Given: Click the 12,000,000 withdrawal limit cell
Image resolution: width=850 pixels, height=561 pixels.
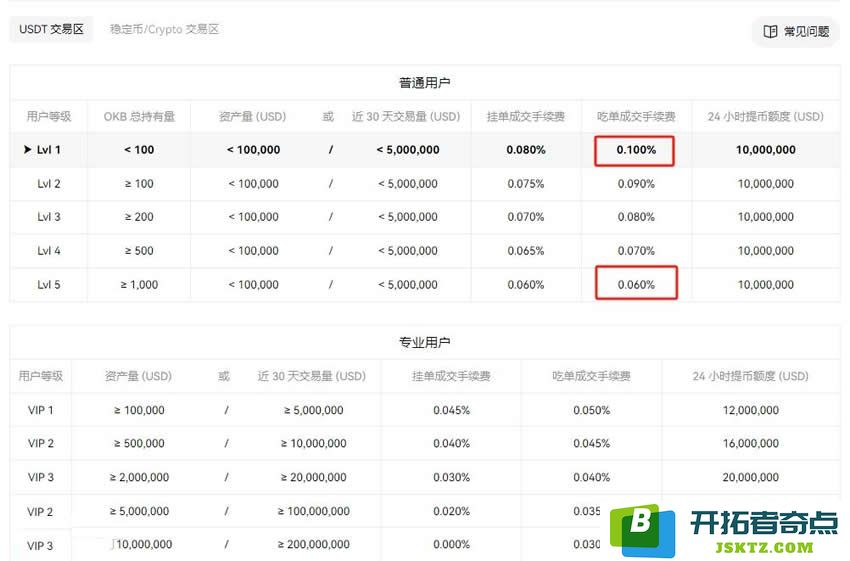Looking at the screenshot, I should pos(751,410).
